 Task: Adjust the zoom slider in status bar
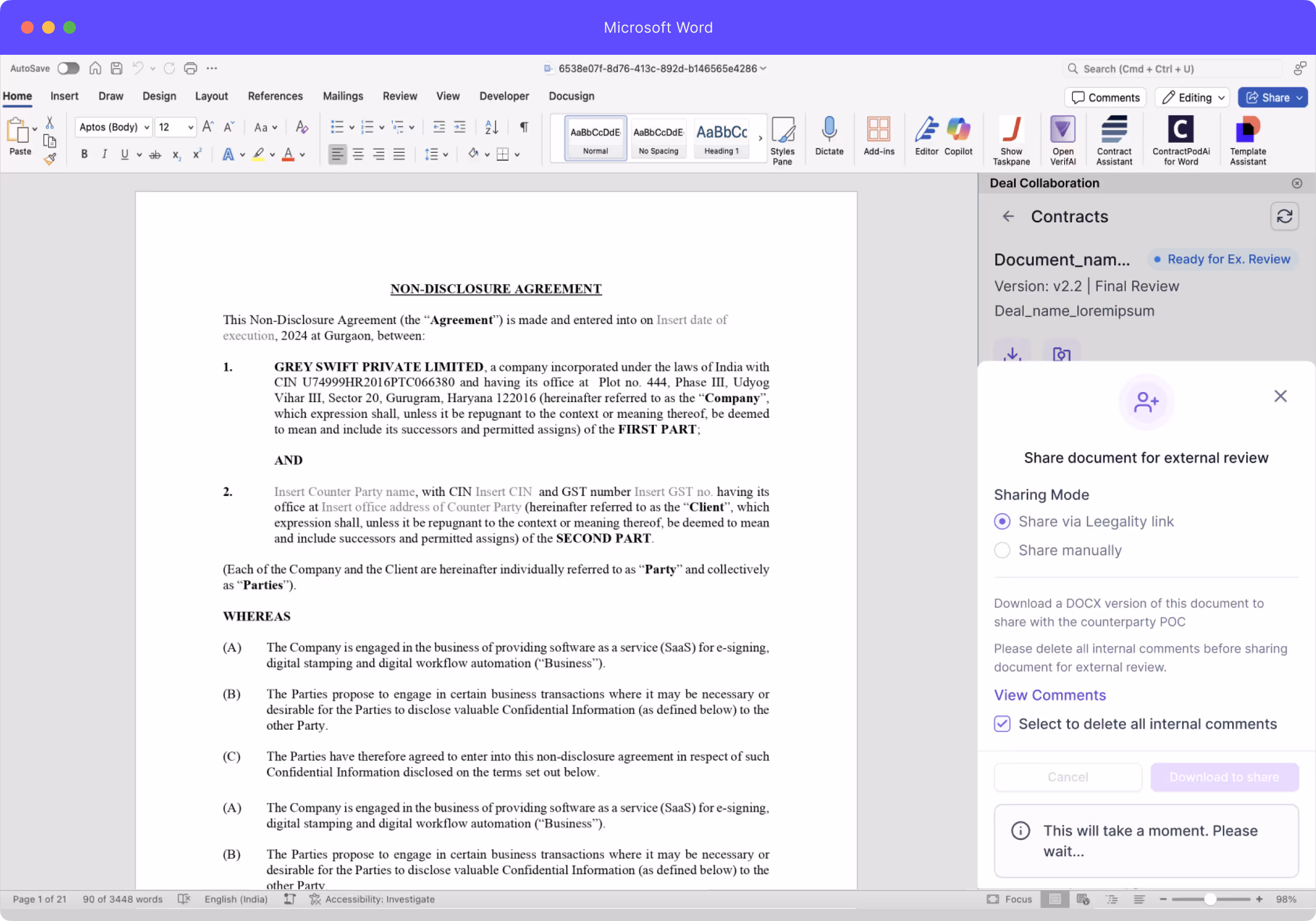click(1210, 899)
